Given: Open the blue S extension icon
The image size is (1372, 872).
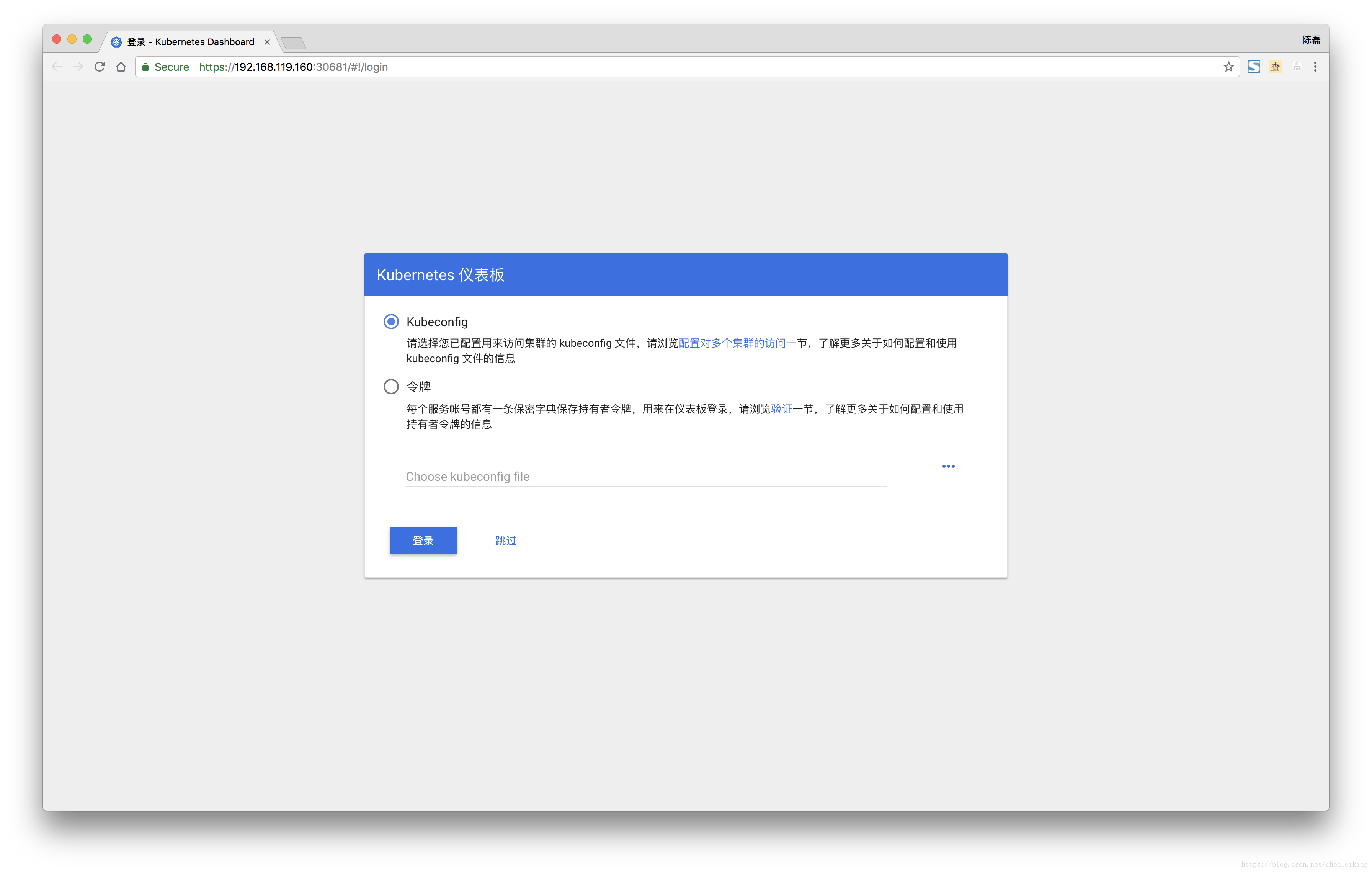Looking at the screenshot, I should pos(1253,67).
